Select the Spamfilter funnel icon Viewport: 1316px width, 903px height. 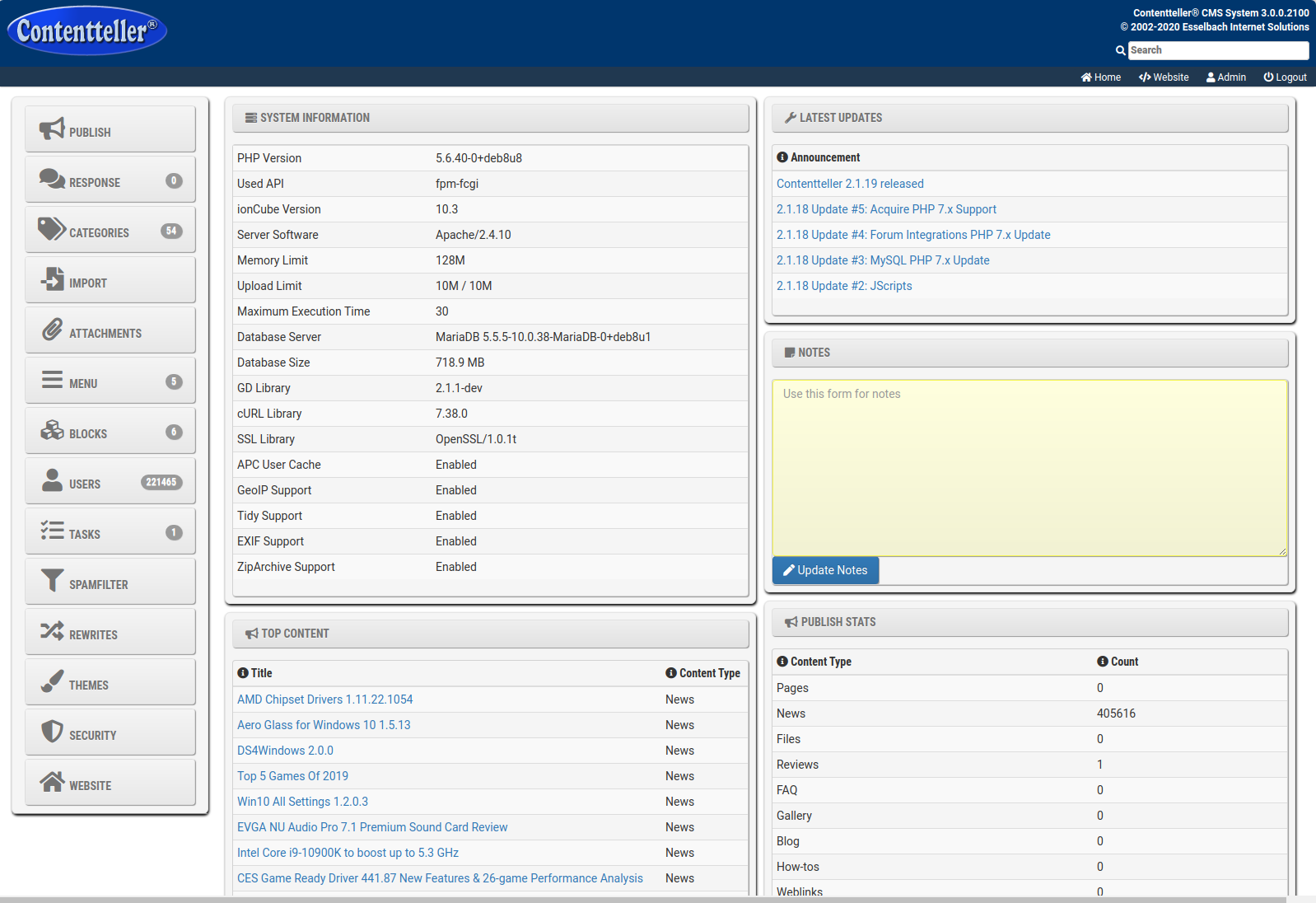52,581
